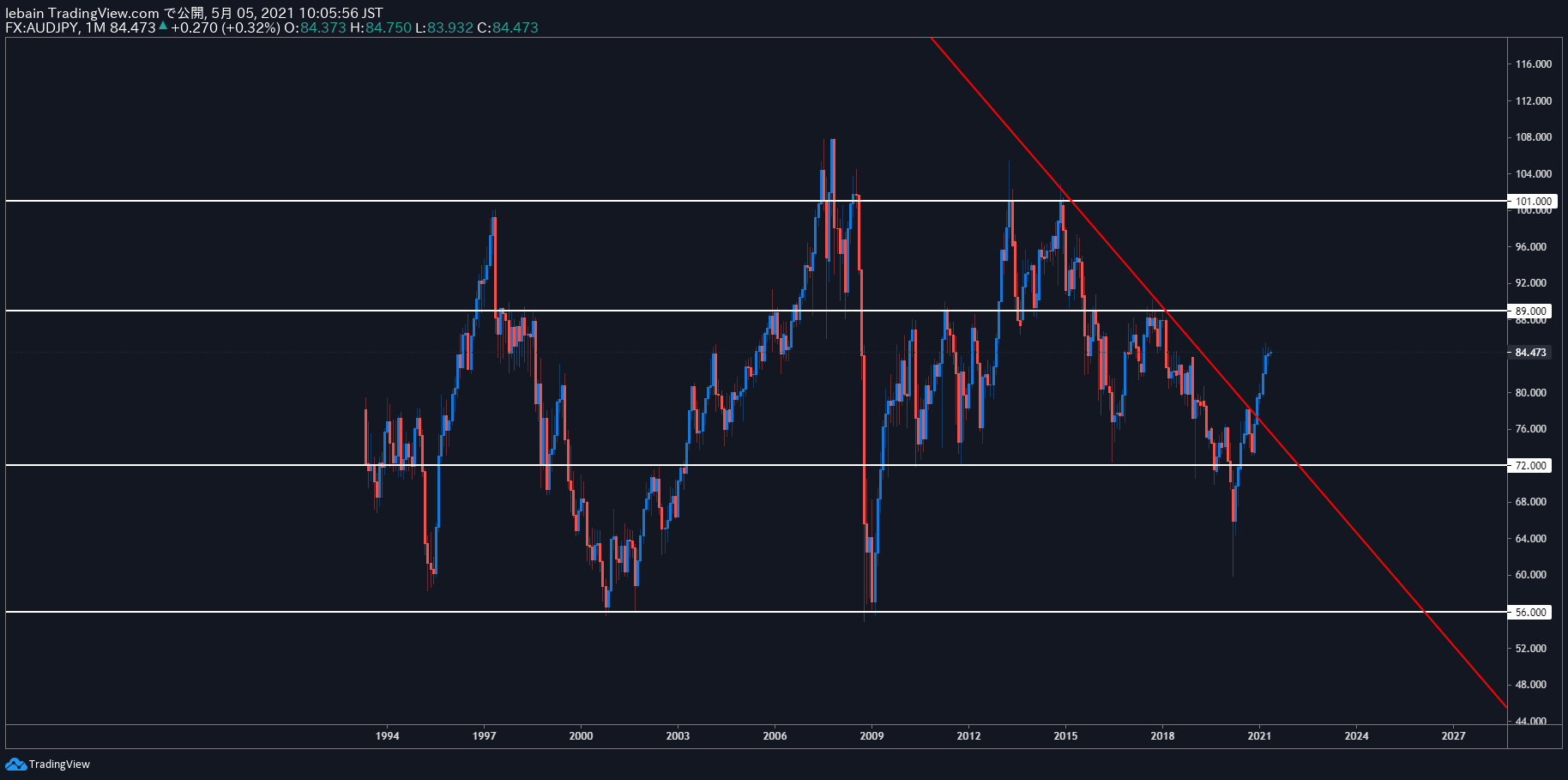This screenshot has height=780, width=1568.
Task: Click the FX:AUDJPY symbol title
Action: (42, 27)
